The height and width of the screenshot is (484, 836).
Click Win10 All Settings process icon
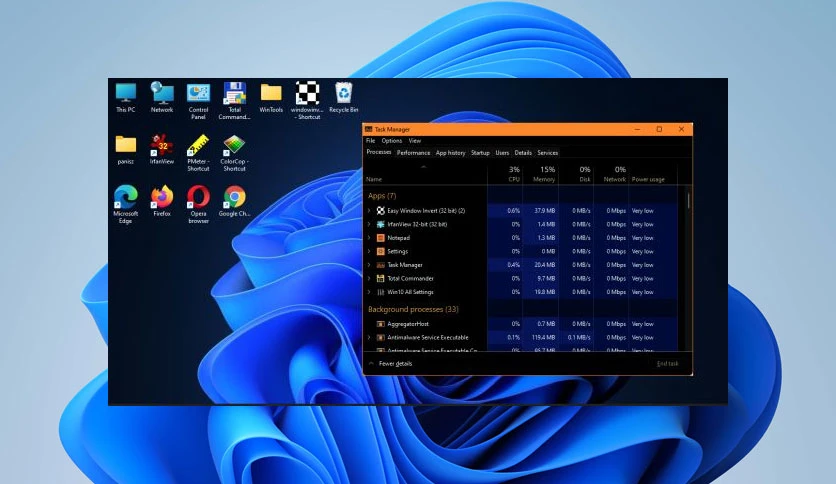381,292
